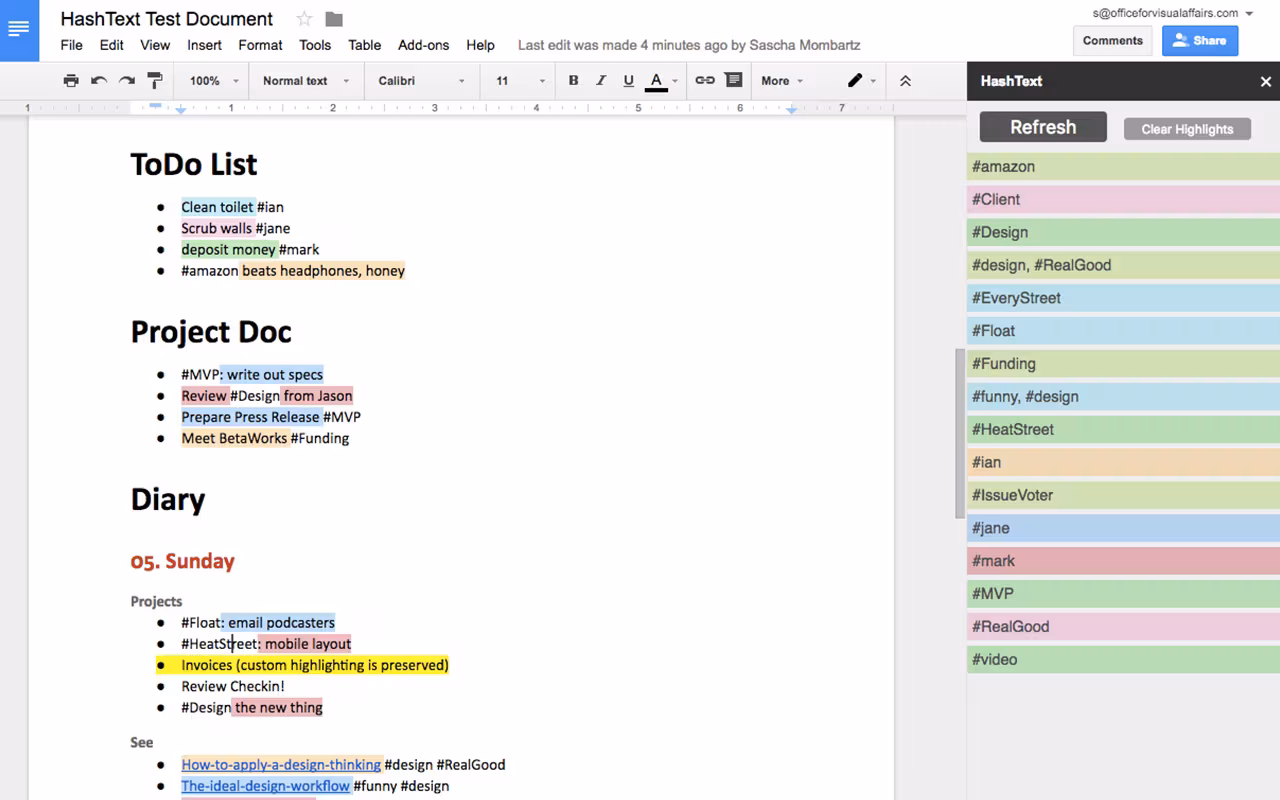
Task: Select the #HeatStreet tag in sidebar
Action: pos(1123,429)
